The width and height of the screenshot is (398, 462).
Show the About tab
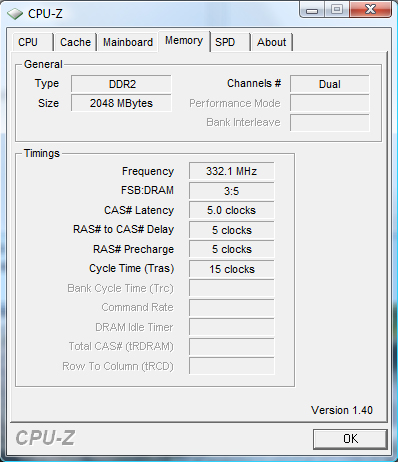coord(272,42)
